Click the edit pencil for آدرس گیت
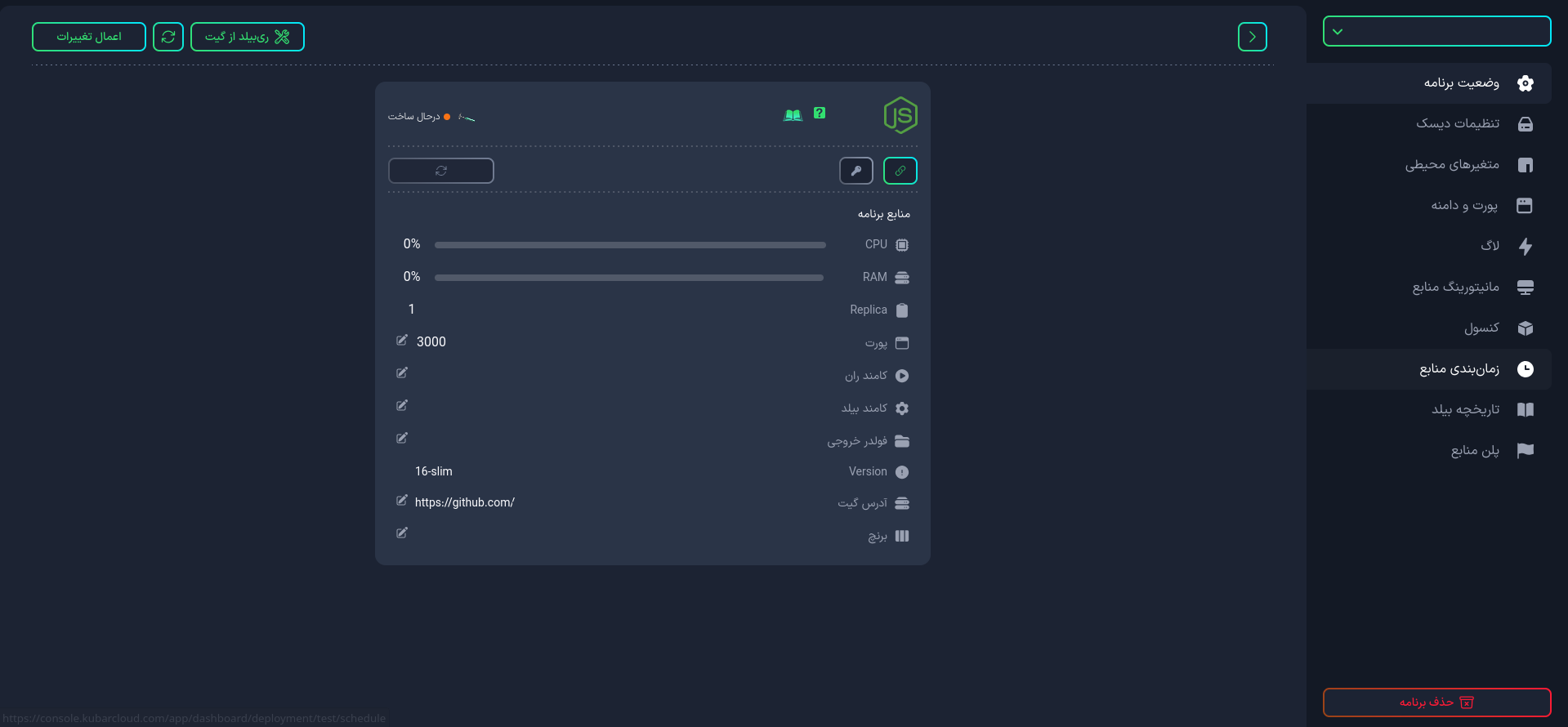1568x727 pixels. click(402, 500)
